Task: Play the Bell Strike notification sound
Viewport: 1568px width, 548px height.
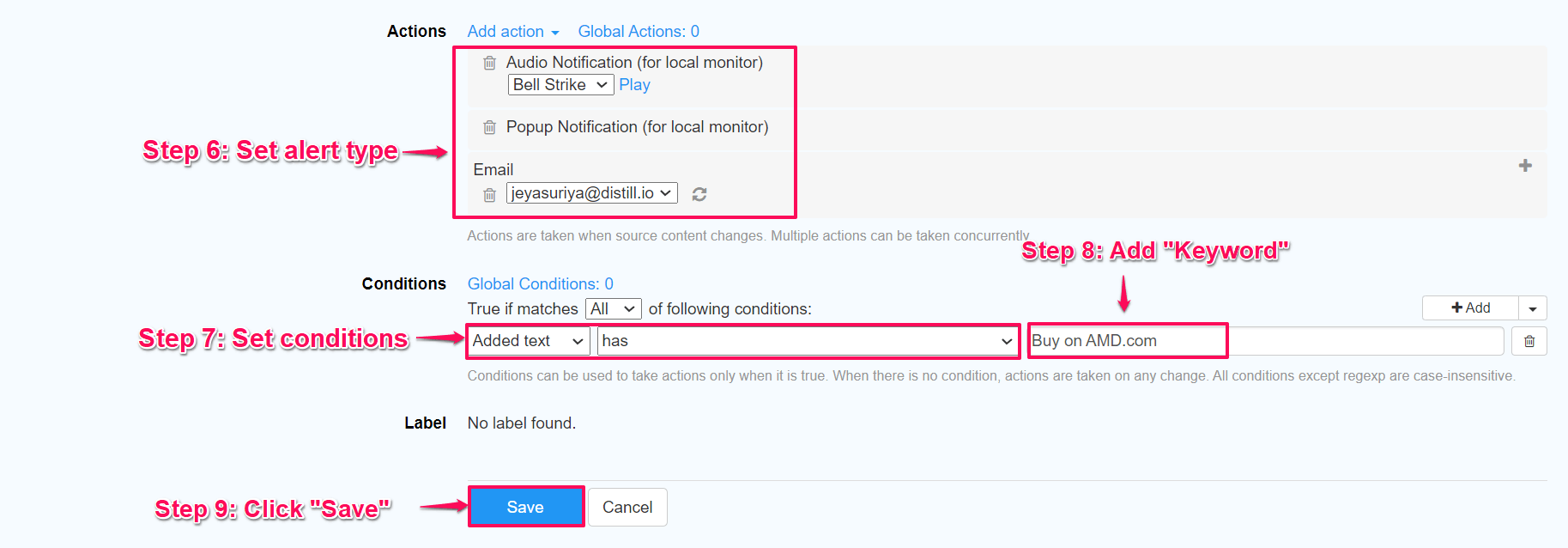Action: 634,84
